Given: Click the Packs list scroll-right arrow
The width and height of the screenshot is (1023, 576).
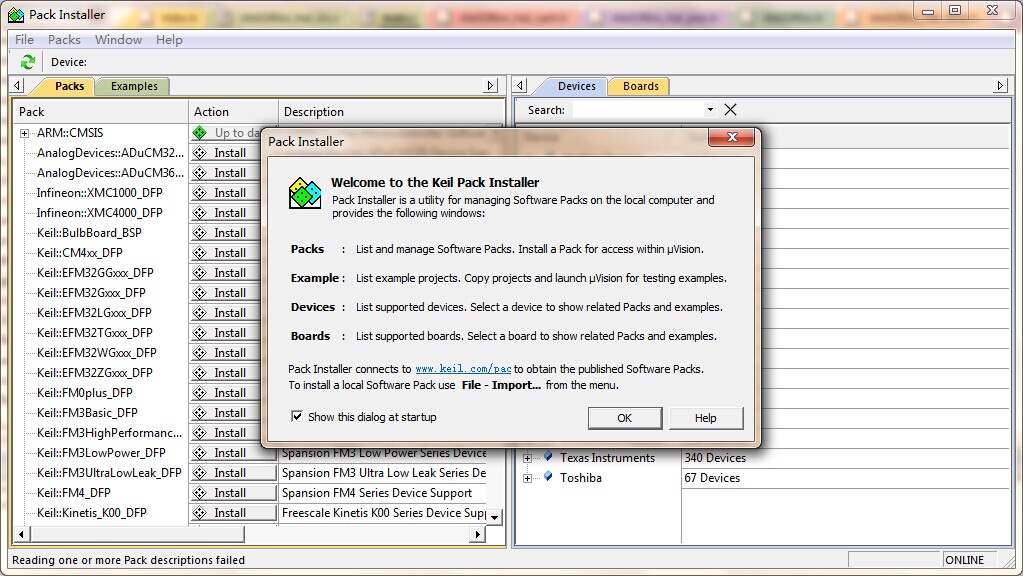Looking at the screenshot, I should tap(478, 534).
